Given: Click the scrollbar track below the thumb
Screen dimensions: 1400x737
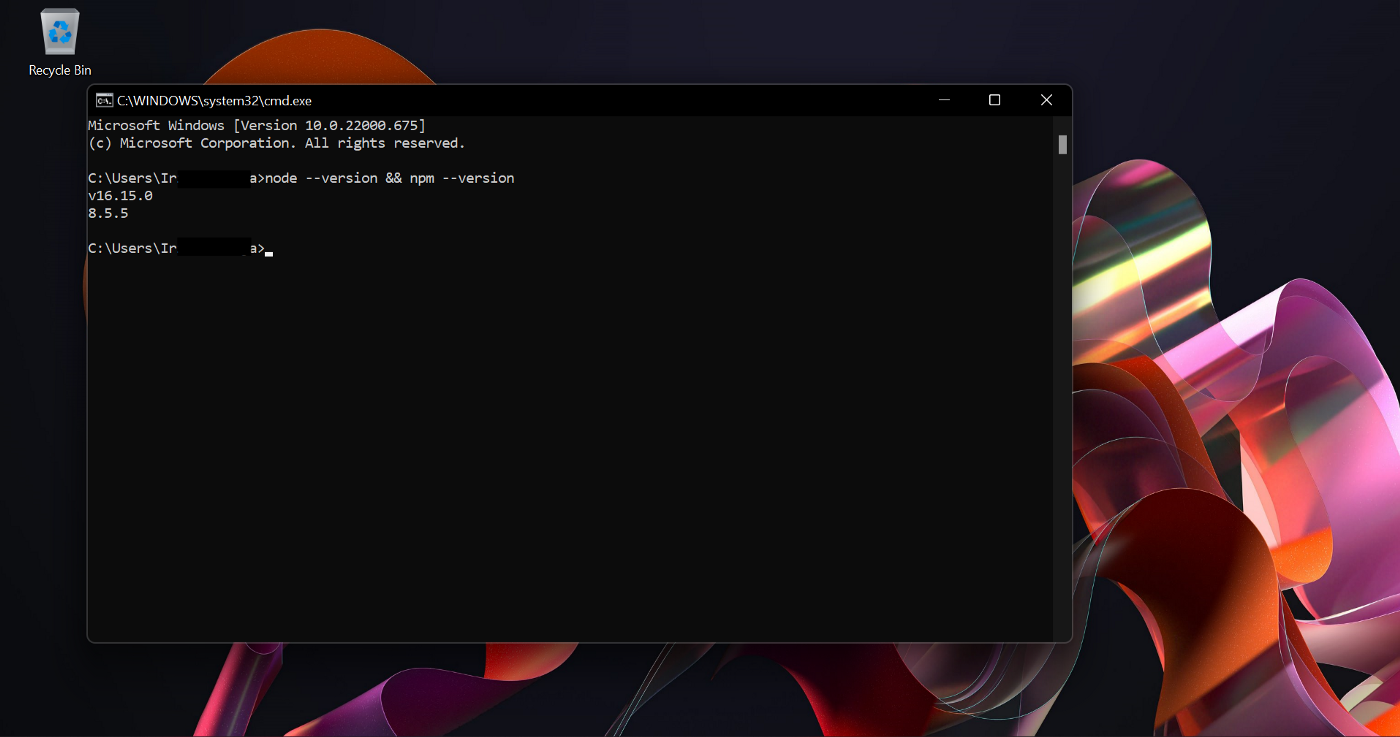Looking at the screenshot, I should coord(1062,400).
